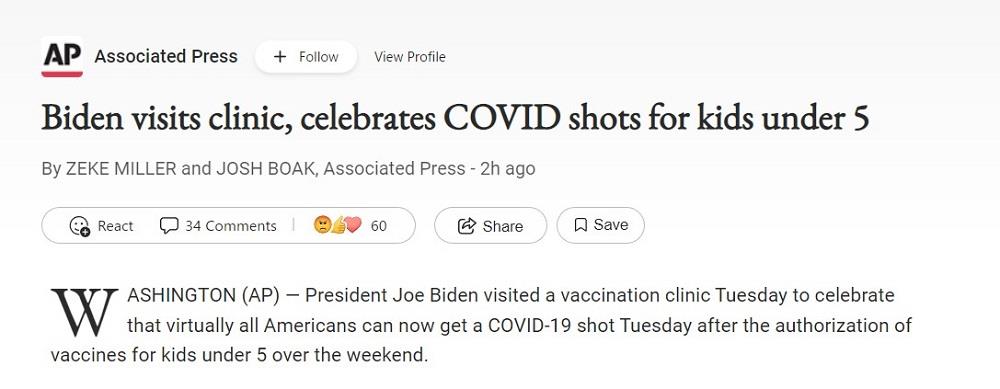Follow the Associated Press publisher
Viewport: 1000px width, 389px height.
pyautogui.click(x=306, y=57)
